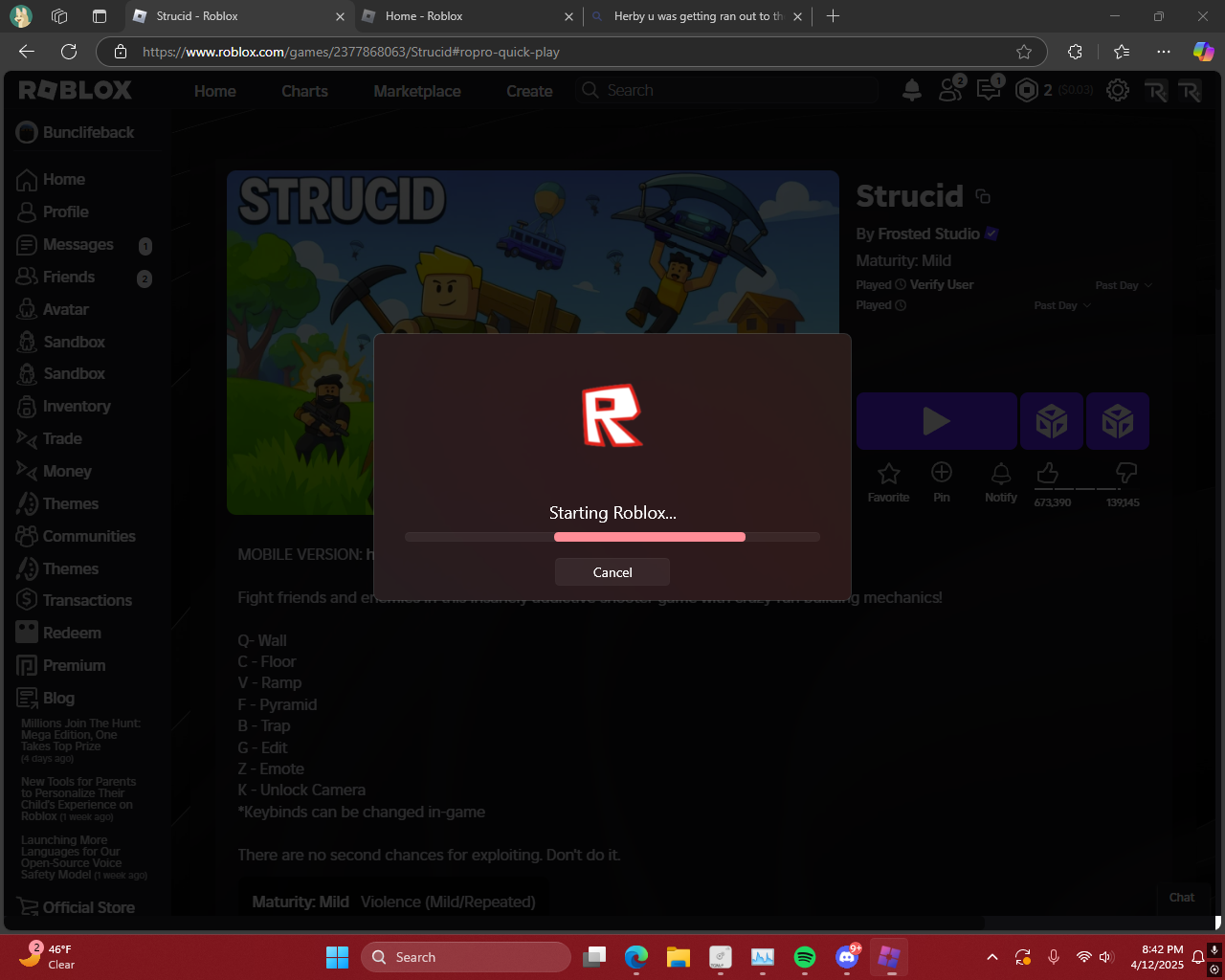Open the friend requests icon in Roblox header
The image size is (1225, 980).
951,90
